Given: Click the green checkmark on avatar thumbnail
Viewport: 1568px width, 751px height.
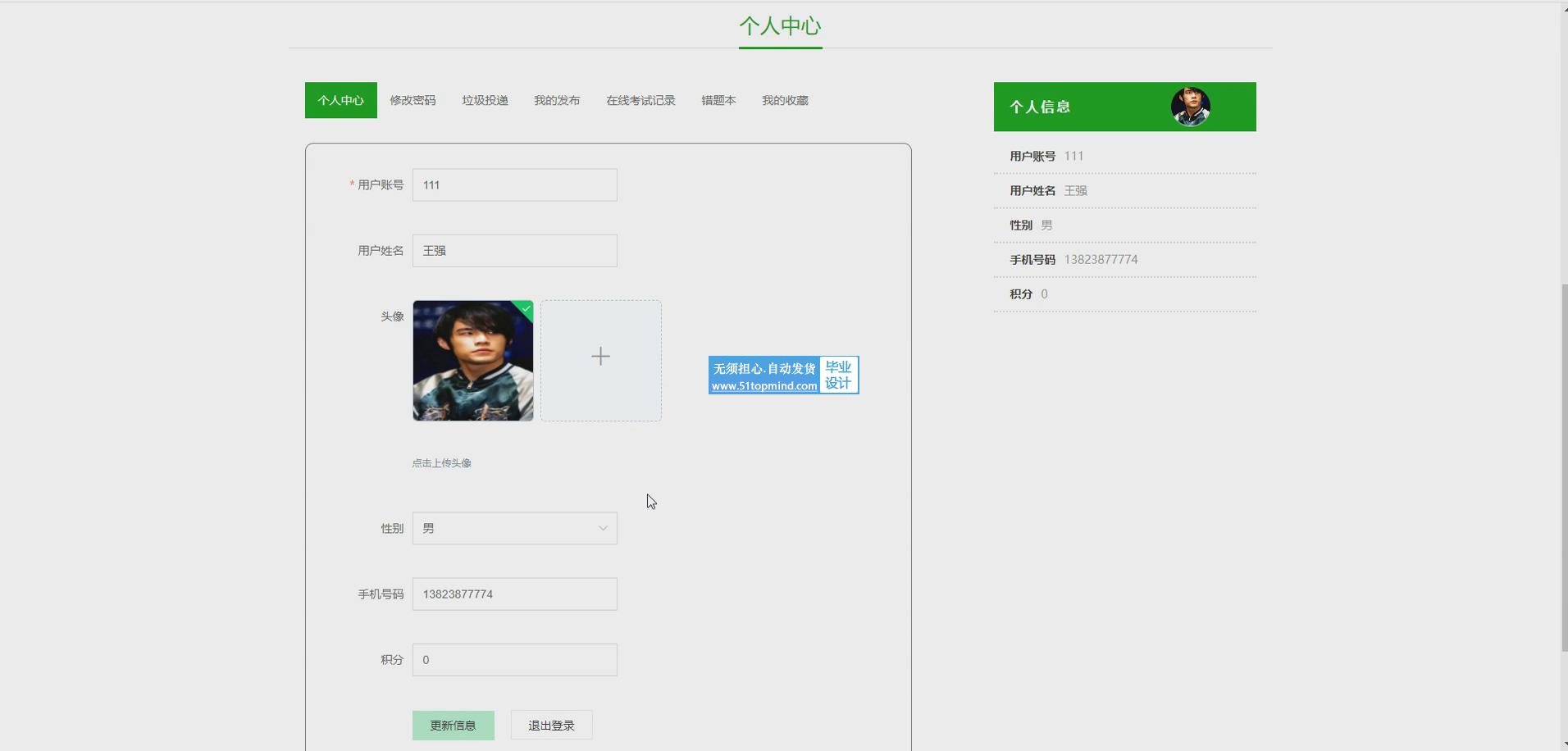Looking at the screenshot, I should (526, 308).
